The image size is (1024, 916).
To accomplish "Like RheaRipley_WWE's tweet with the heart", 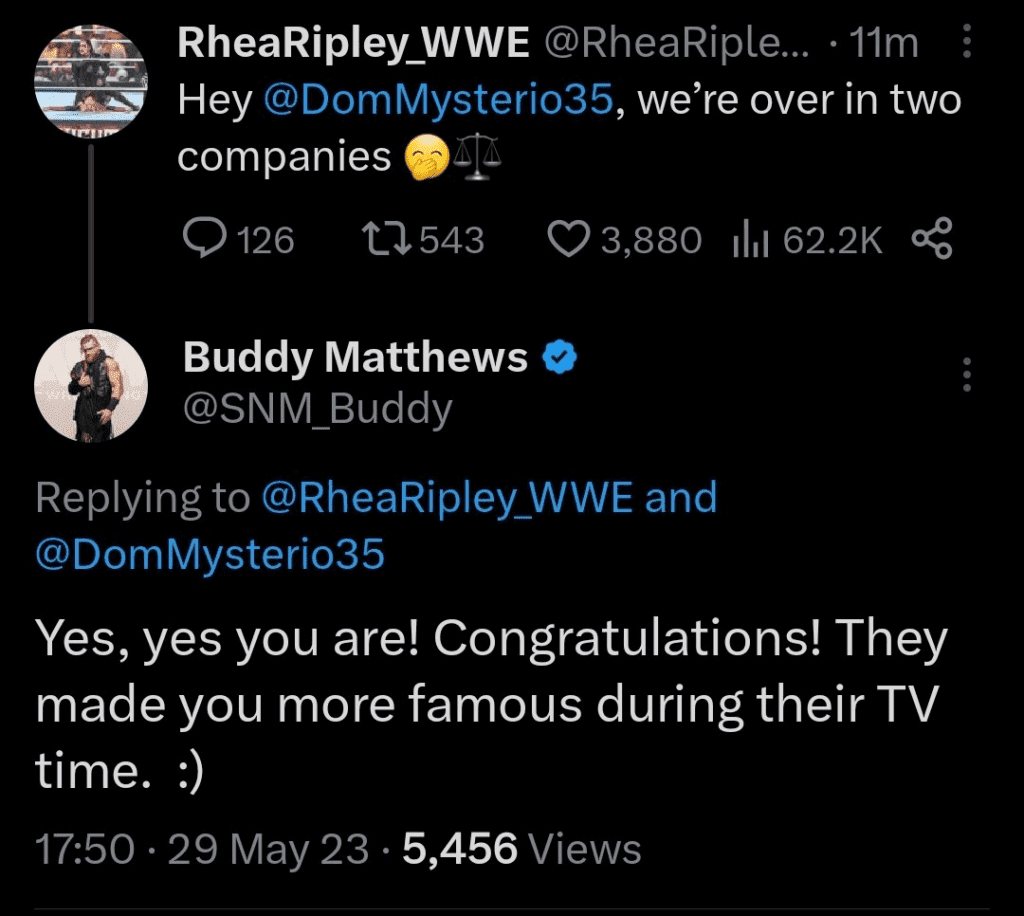I will (570, 240).
